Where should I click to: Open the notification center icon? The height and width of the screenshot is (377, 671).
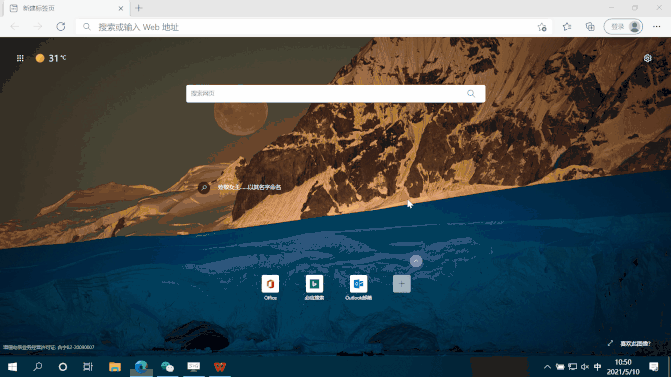653,367
